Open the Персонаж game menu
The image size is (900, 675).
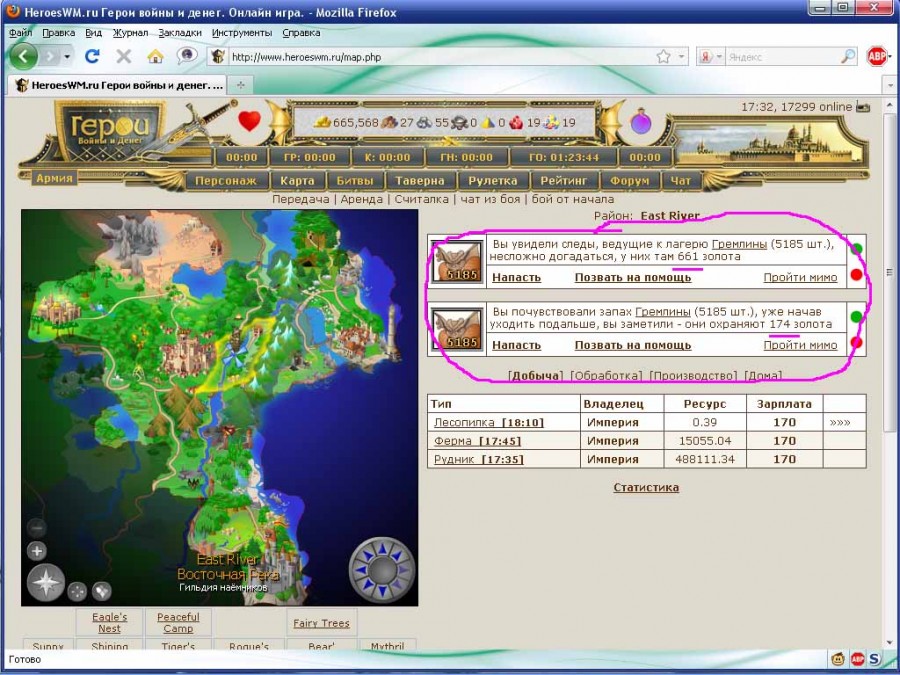pos(225,180)
